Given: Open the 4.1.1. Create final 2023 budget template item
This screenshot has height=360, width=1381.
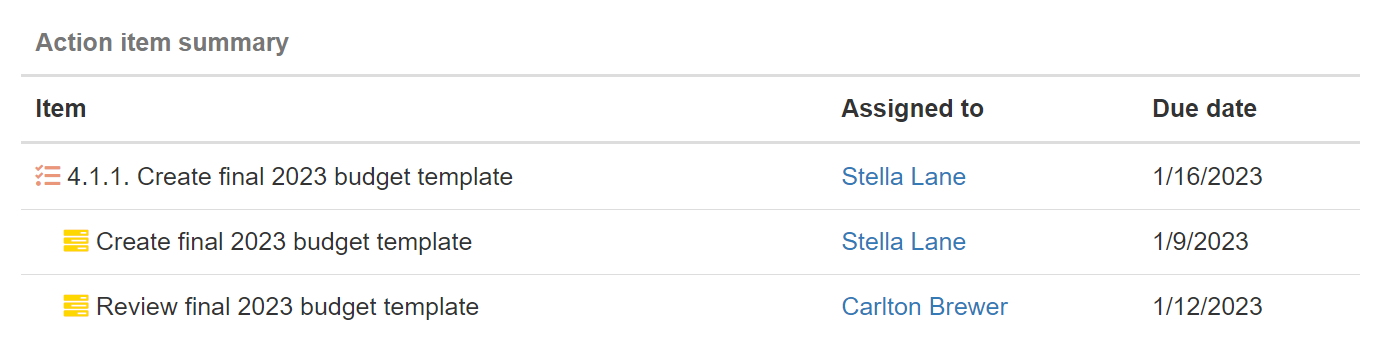Looking at the screenshot, I should [x=290, y=177].
